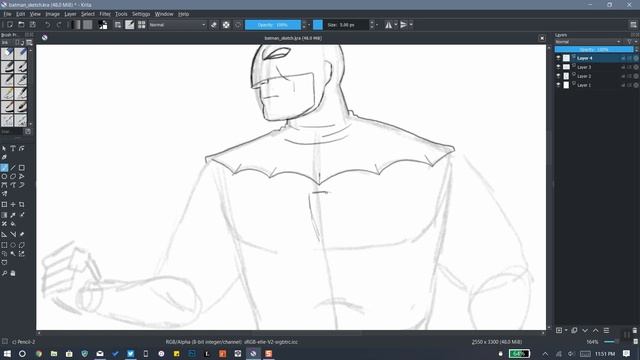Open the gradient fill selector
Image resolution: width=640 pixels, height=360 pixels.
tap(76, 25)
